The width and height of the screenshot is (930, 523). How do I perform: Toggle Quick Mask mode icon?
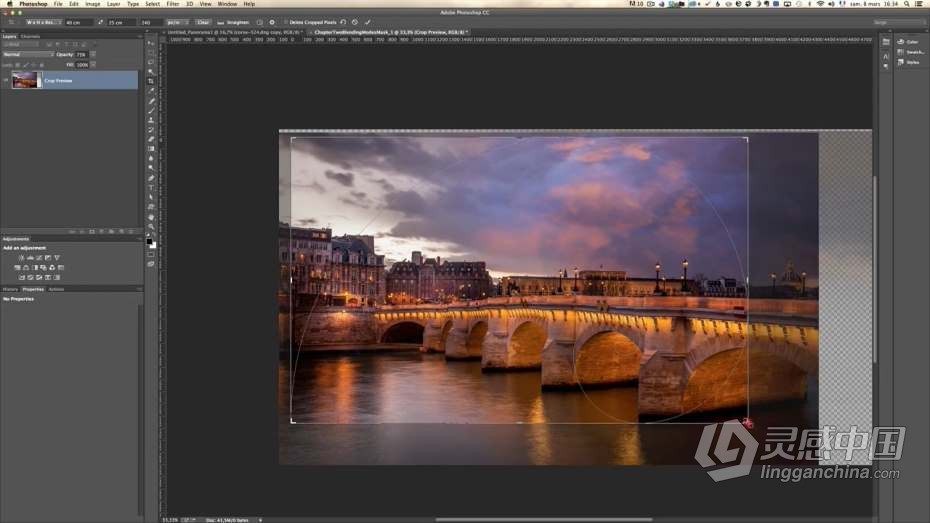click(151, 254)
